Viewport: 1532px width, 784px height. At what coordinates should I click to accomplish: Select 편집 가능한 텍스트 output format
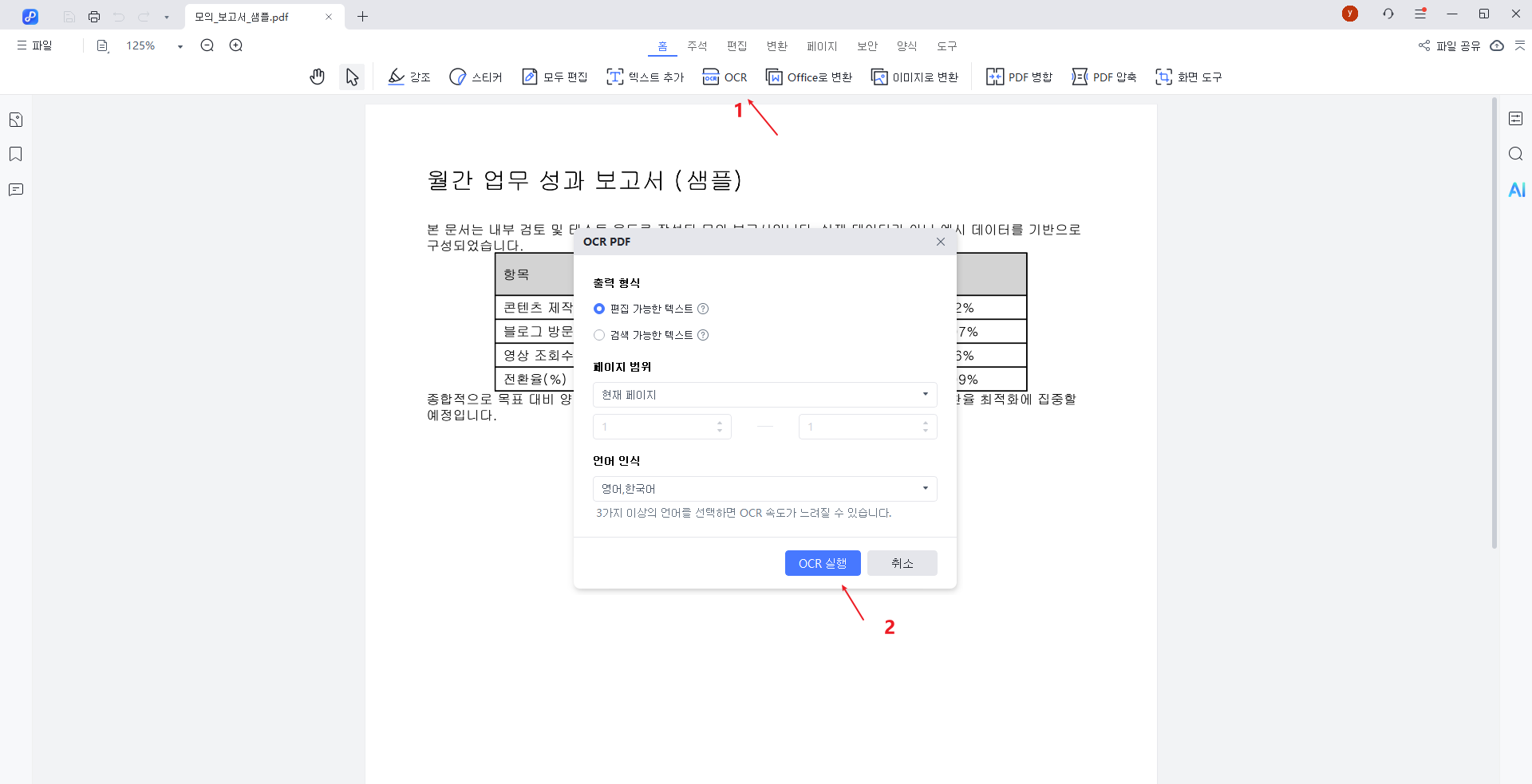[x=599, y=309]
